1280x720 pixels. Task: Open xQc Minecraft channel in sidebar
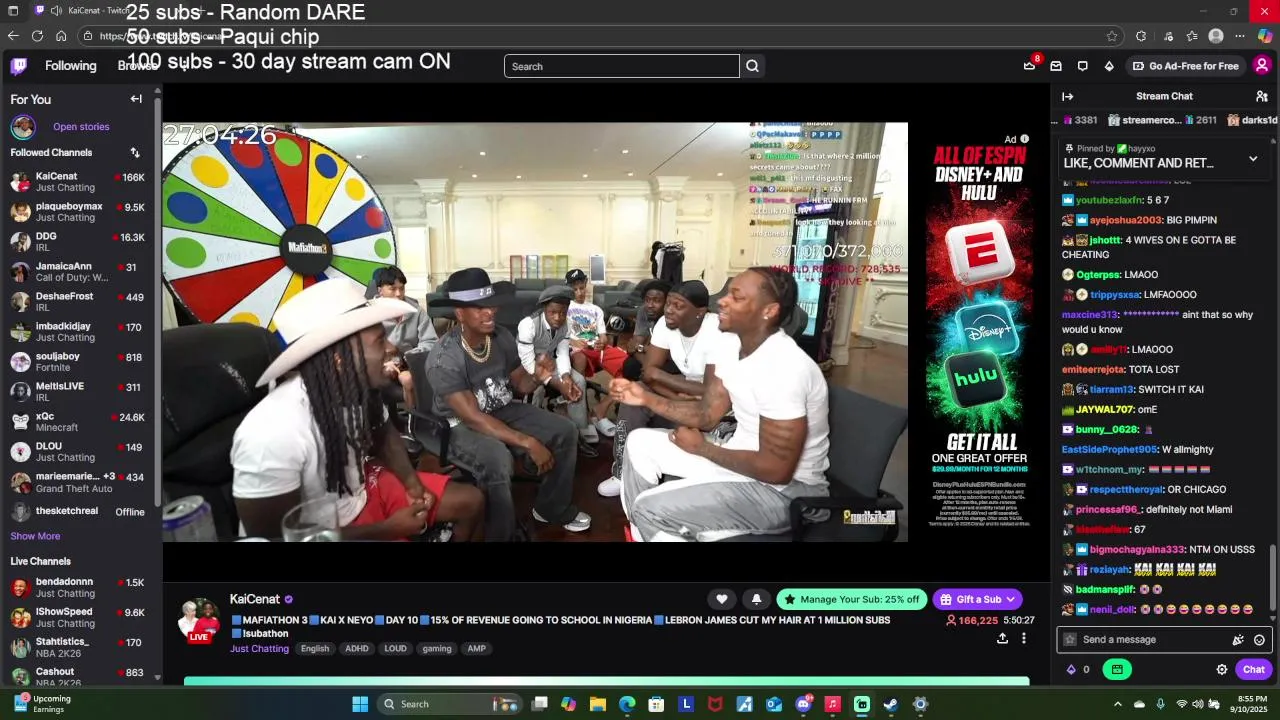click(80, 422)
